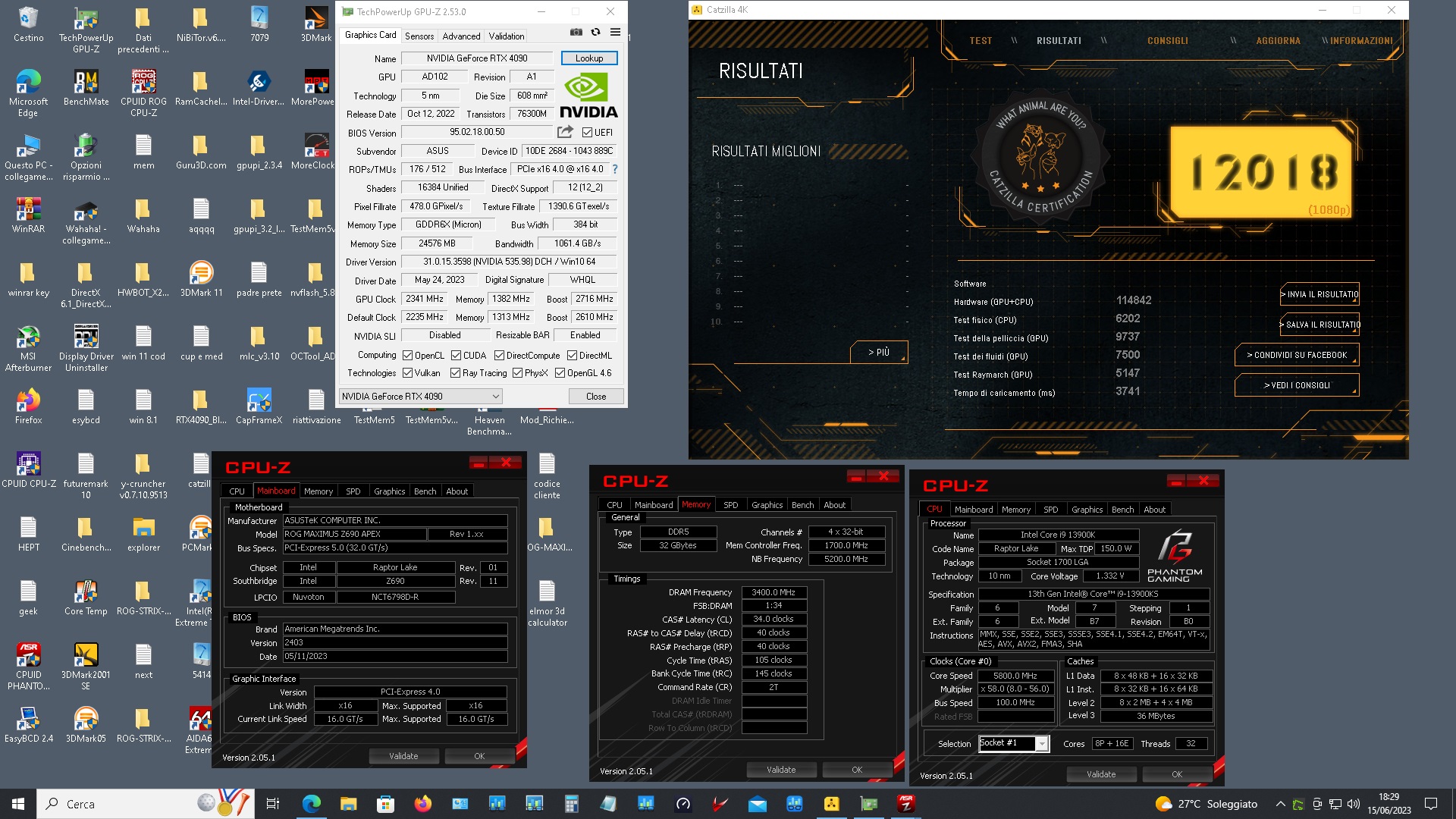The height and width of the screenshot is (819, 1456).
Task: Open the WinRAR desktop icon
Action: pyautogui.click(x=28, y=215)
